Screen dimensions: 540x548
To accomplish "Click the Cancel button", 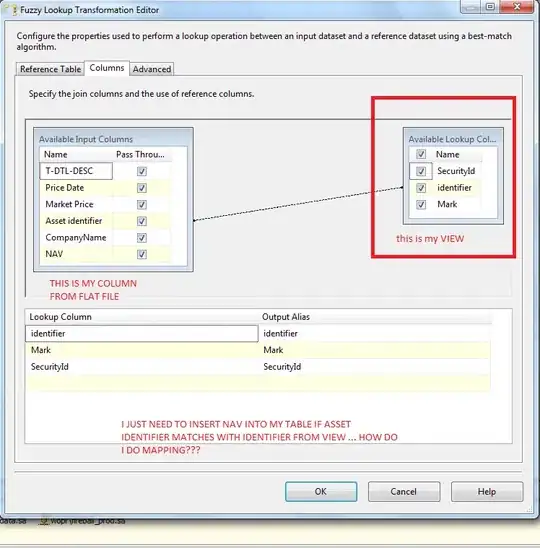I will tap(404, 491).
